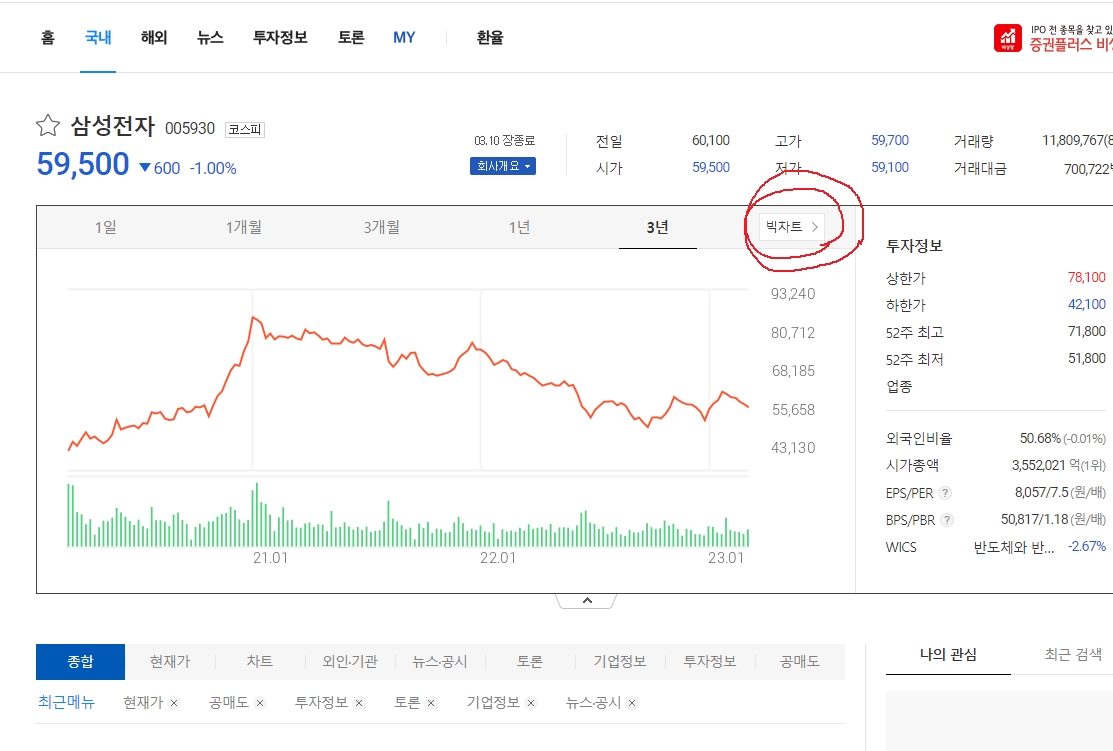Click 52주 최고 value 71,800
This screenshot has width=1113, height=751.
1086,331
